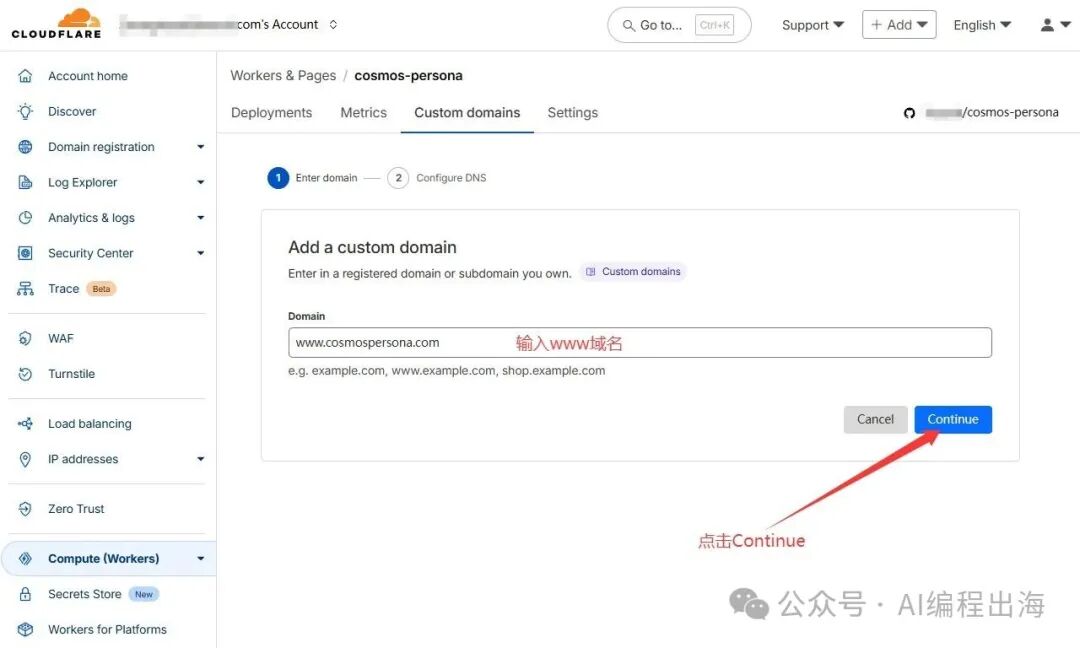Click the search magnifier in Go to box
The height and width of the screenshot is (648, 1080).
[628, 25]
